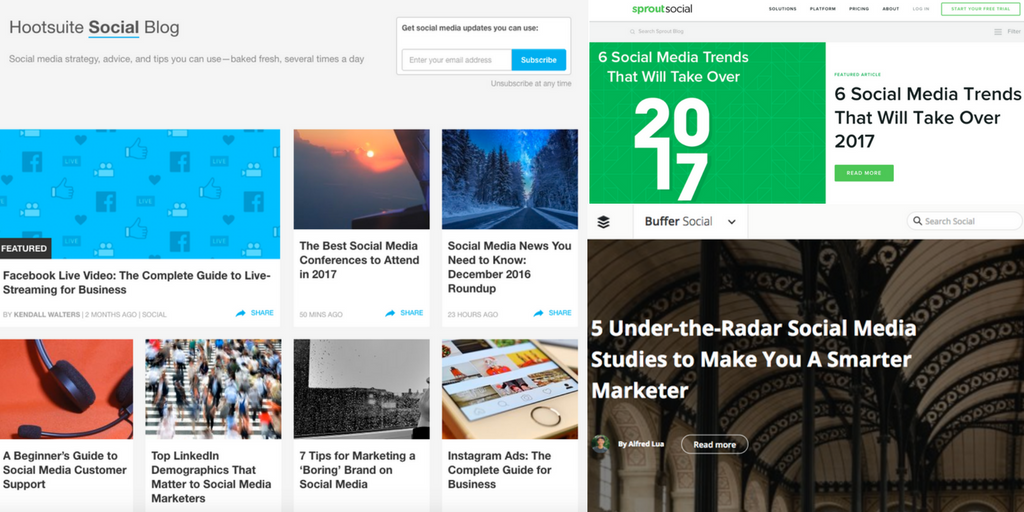
Task: Open 5 Under-the-Radar Social Media Studies headline
Action: (754, 359)
